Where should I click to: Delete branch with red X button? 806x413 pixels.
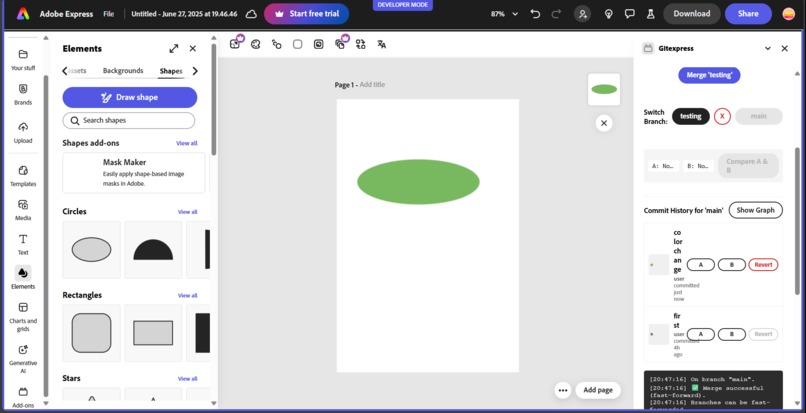point(722,116)
